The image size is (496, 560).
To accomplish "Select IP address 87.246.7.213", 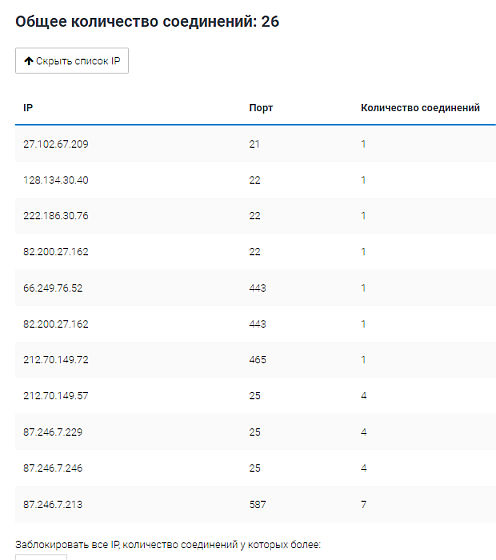I will click(x=53, y=505).
